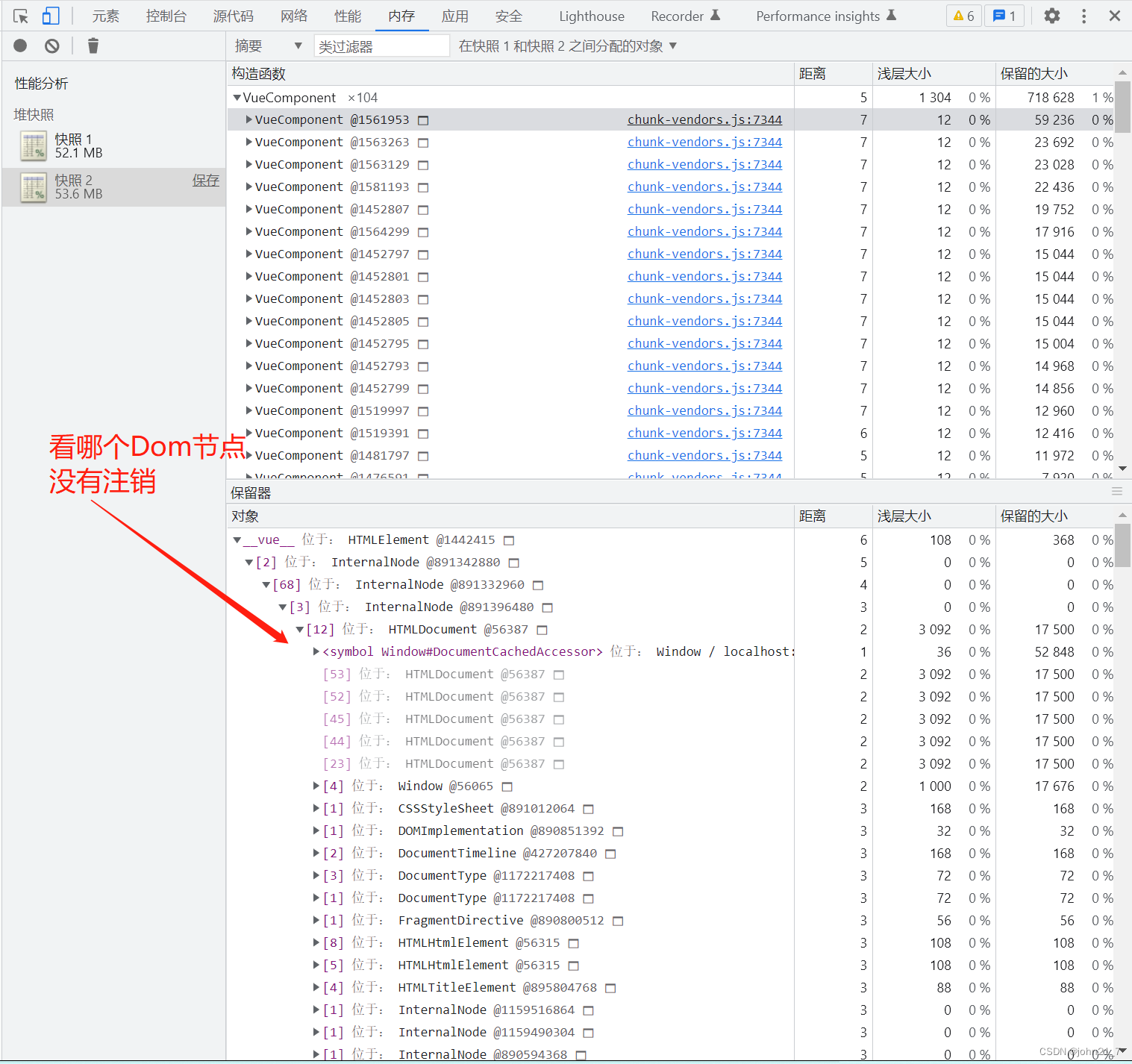This screenshot has width=1132, height=1064.
Task: Reveal VueComponent @1581193 object square icon
Action: pos(423,187)
